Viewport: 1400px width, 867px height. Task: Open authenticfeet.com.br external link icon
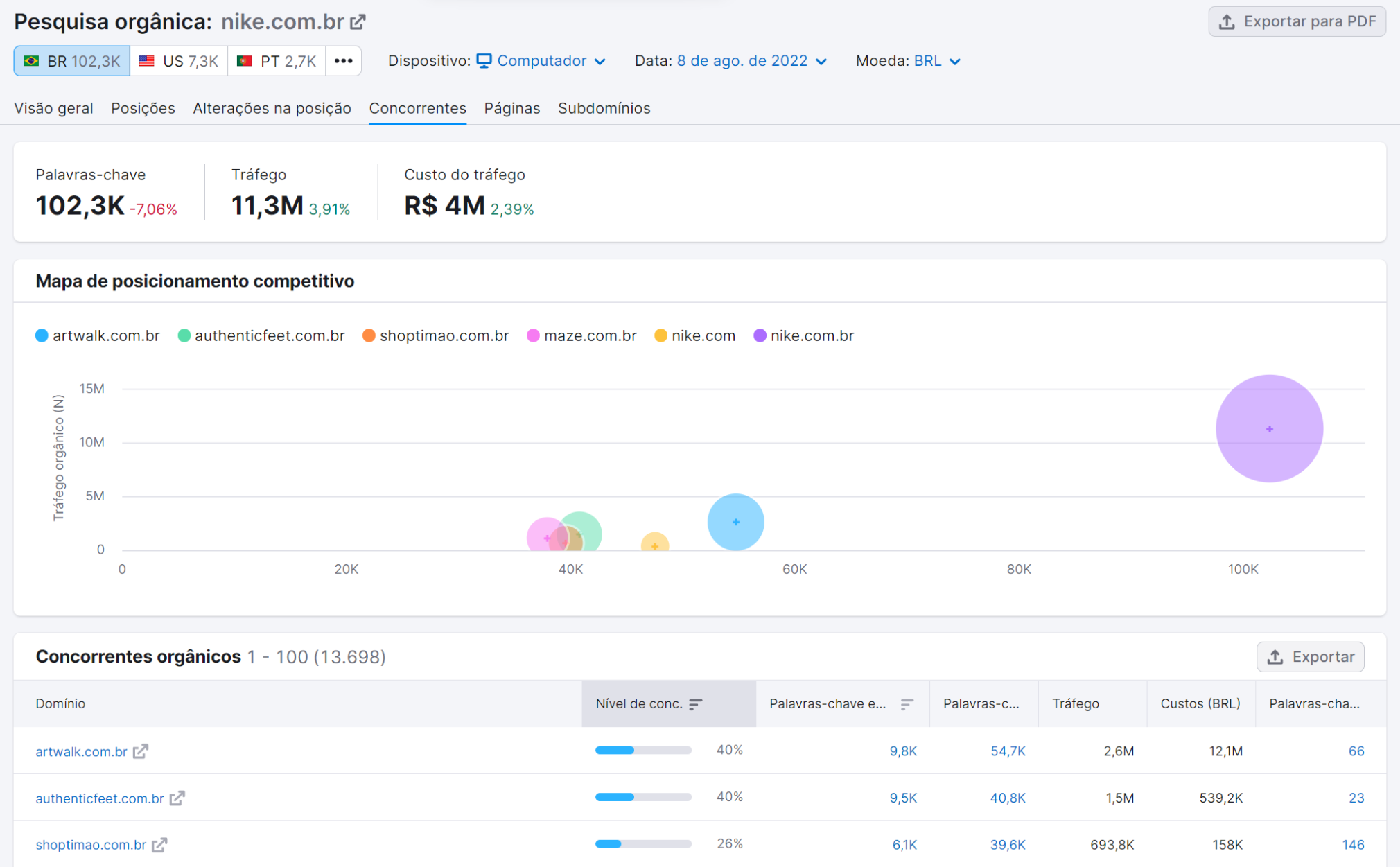[x=177, y=798]
